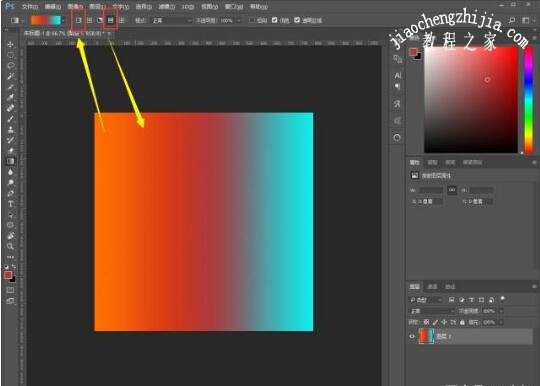The width and height of the screenshot is (540, 386).
Task: Select the Gradient tool in toolbox
Action: [10, 161]
